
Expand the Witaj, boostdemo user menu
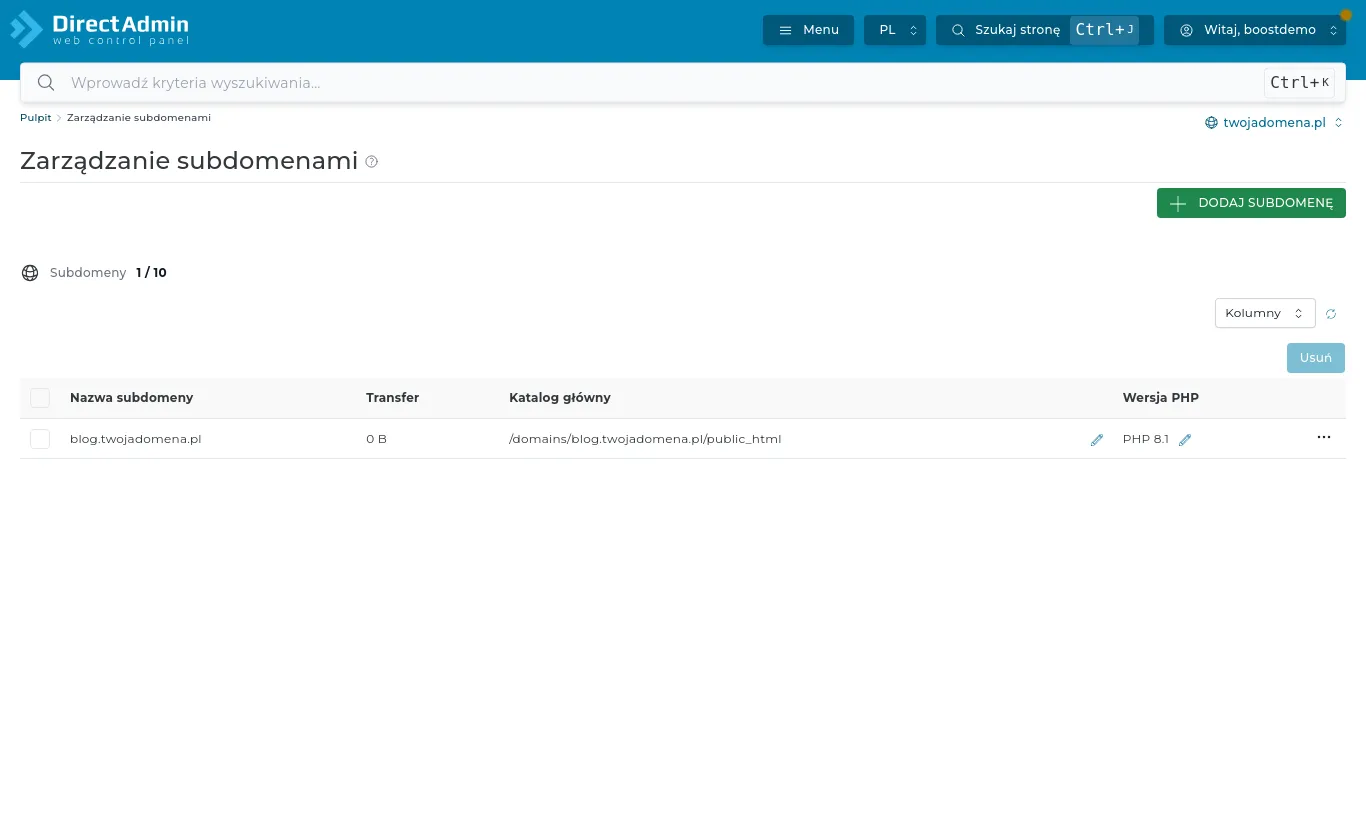[1255, 30]
